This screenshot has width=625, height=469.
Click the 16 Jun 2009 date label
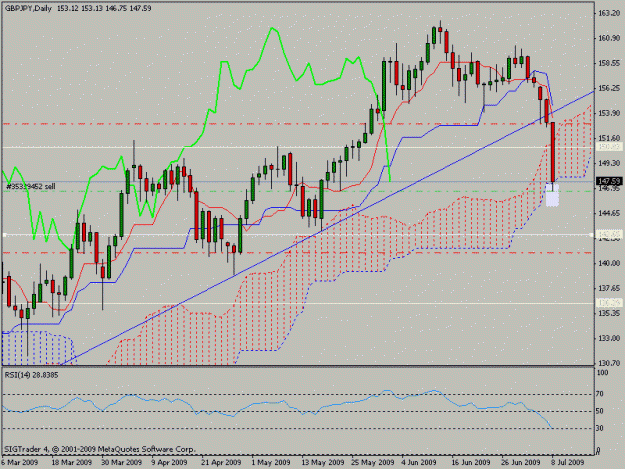point(471,462)
